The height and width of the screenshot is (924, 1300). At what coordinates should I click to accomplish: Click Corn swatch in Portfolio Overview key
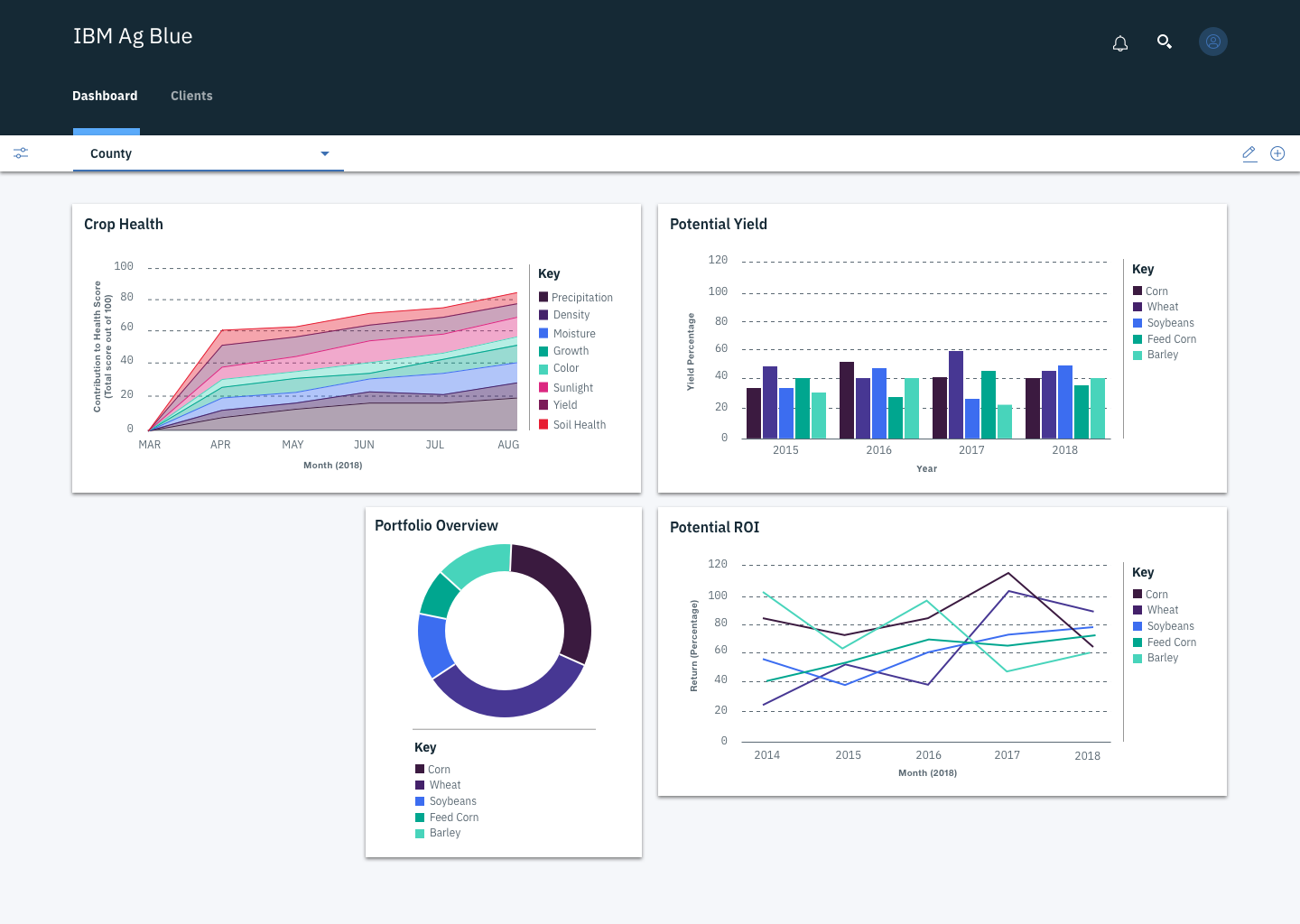[x=420, y=769]
